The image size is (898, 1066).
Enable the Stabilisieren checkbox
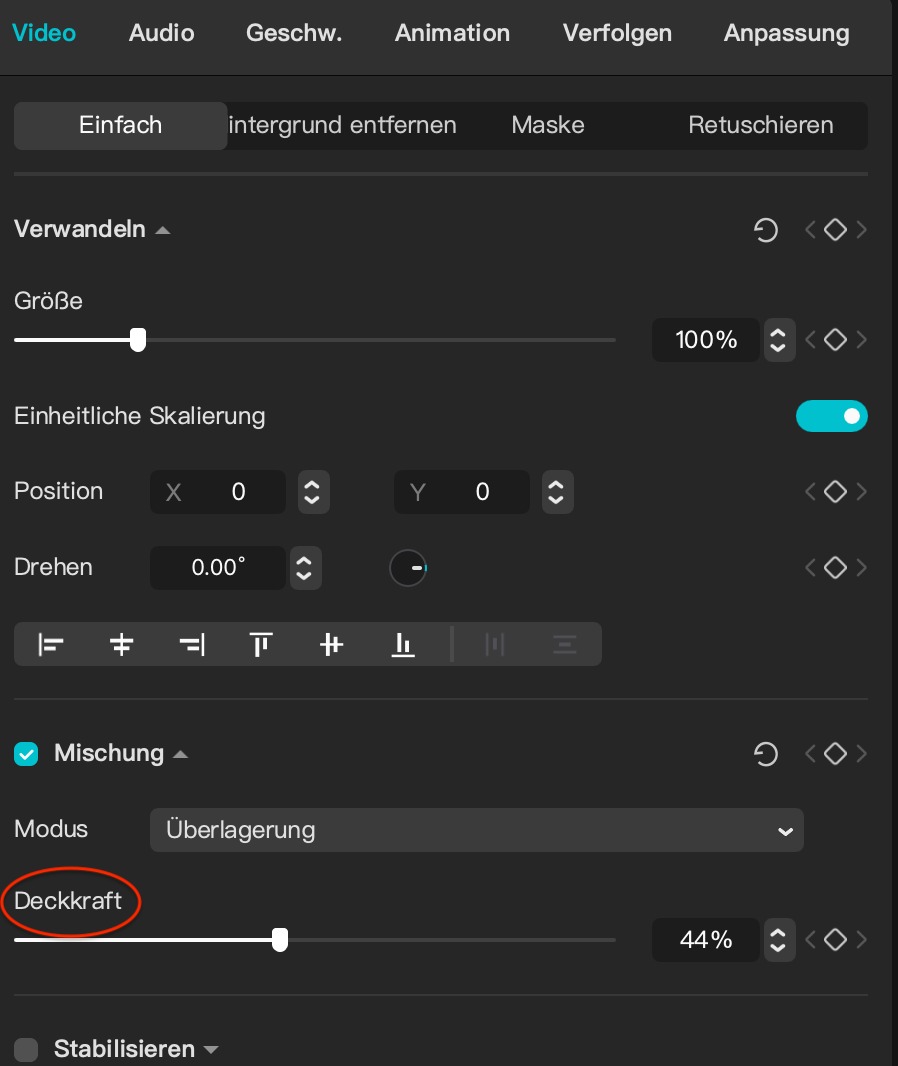[x=26, y=1049]
